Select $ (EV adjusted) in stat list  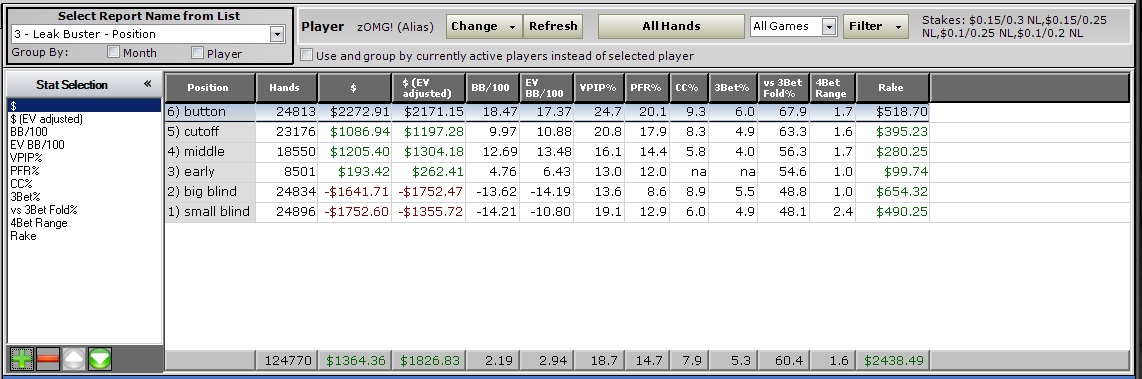click(47, 119)
